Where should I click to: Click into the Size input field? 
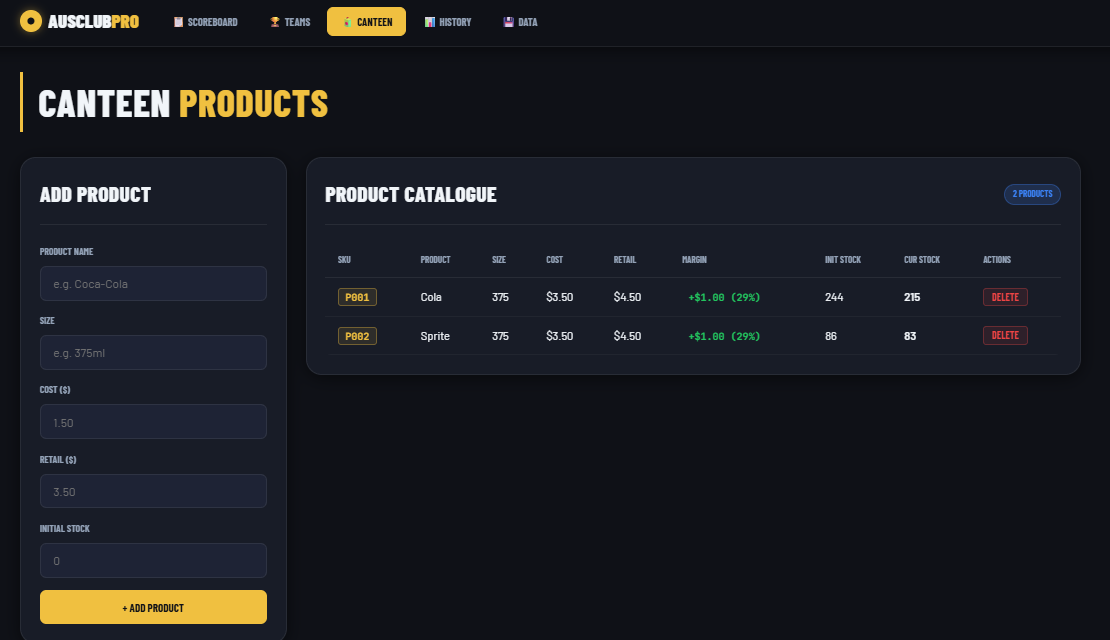[153, 353]
